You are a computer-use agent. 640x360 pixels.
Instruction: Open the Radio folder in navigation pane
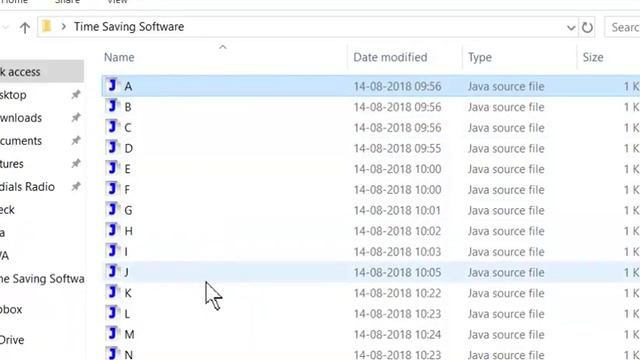coord(27,187)
